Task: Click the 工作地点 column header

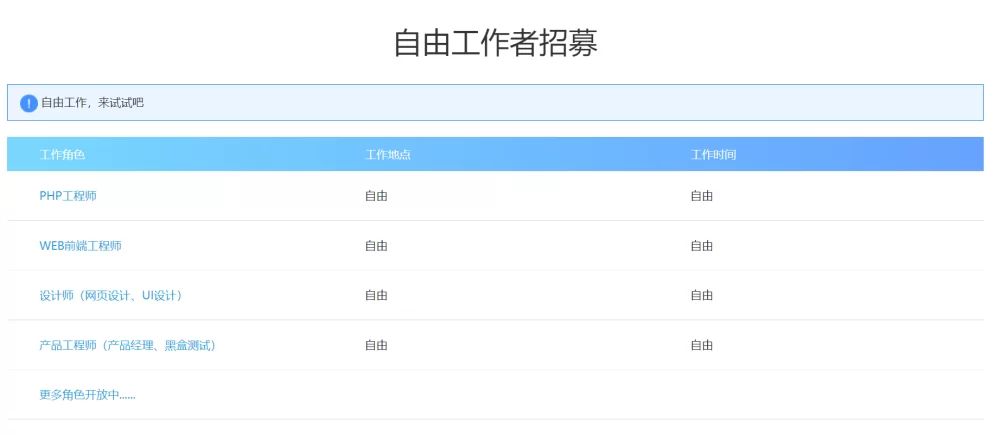Action: [388, 155]
